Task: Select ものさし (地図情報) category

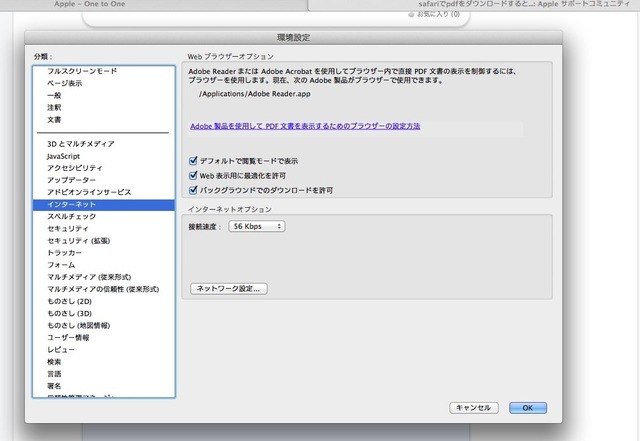Action: [x=104, y=325]
